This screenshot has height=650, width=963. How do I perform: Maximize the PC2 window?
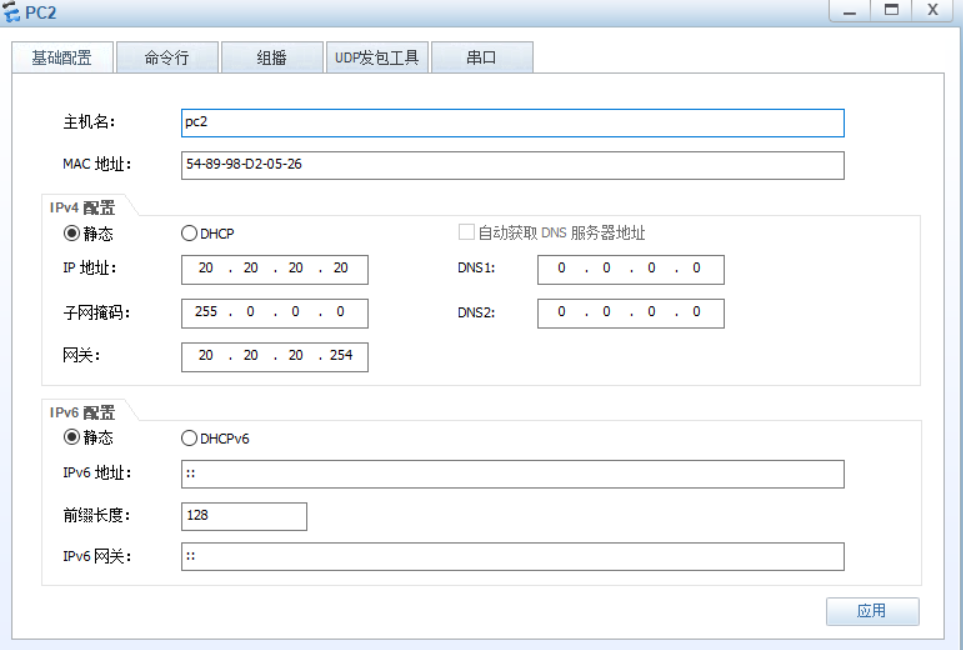891,10
